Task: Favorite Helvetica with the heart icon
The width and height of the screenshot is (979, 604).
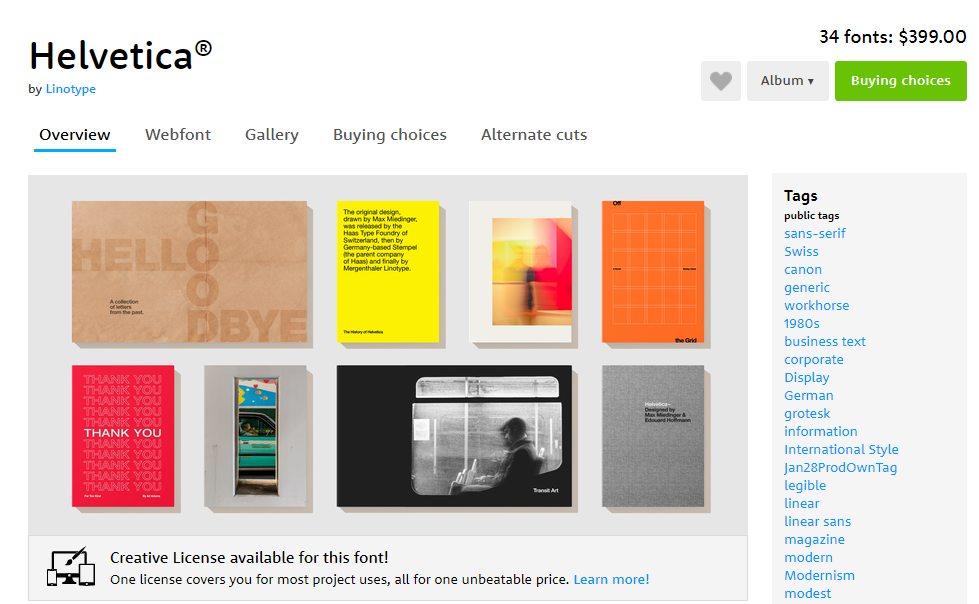Action: point(721,81)
